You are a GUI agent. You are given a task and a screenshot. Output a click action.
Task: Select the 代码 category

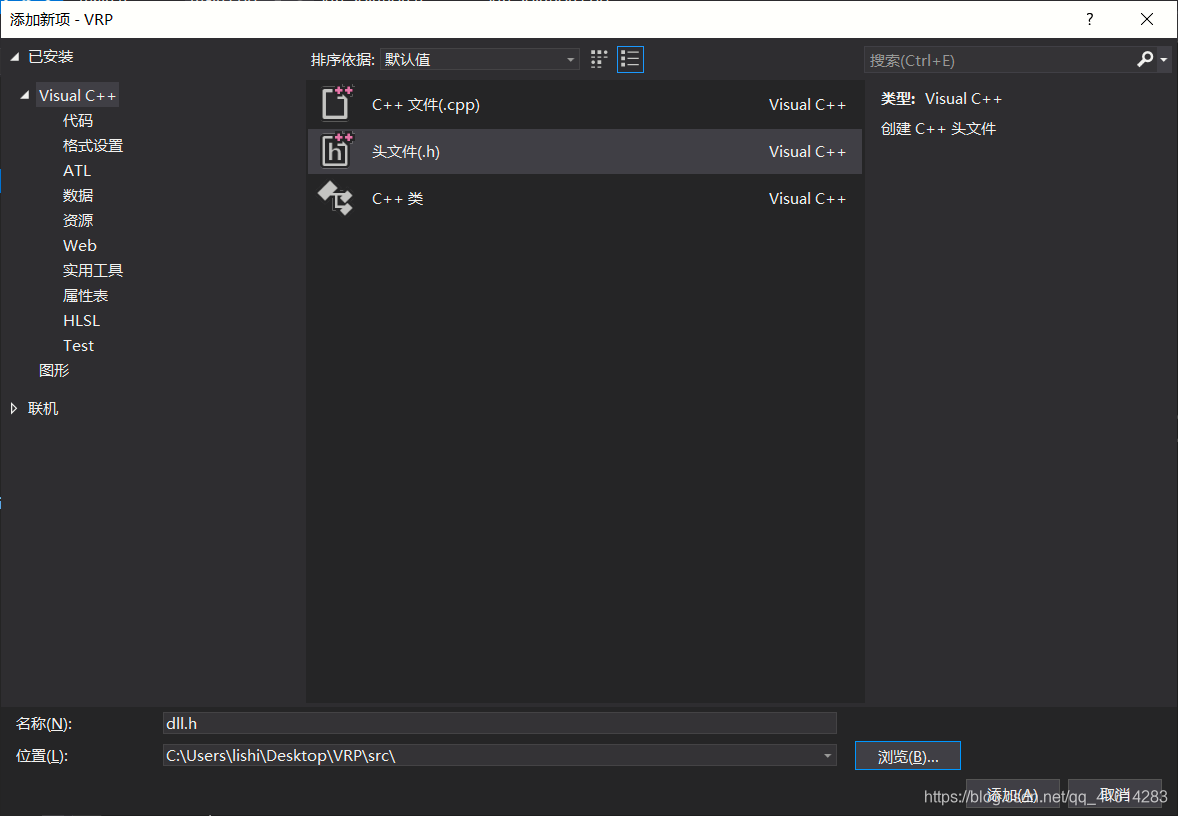pyautogui.click(x=78, y=120)
